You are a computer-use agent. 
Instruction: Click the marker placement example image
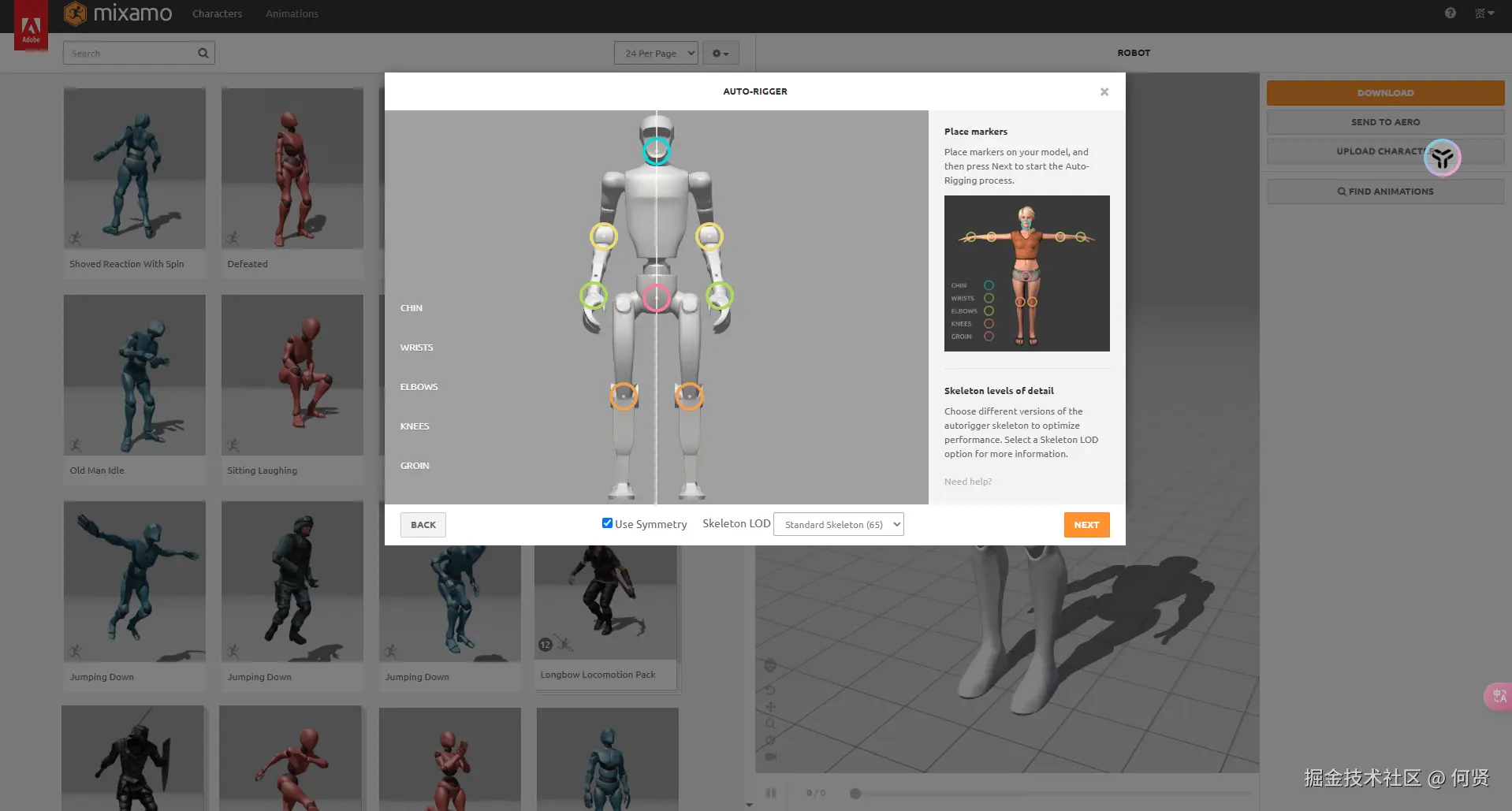[x=1026, y=273]
